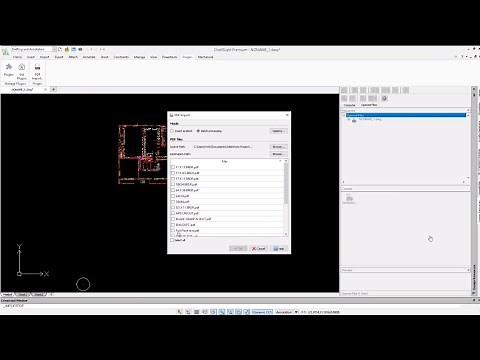
Task: Toggle LineWeight display in the status bar
Action: coord(239,312)
